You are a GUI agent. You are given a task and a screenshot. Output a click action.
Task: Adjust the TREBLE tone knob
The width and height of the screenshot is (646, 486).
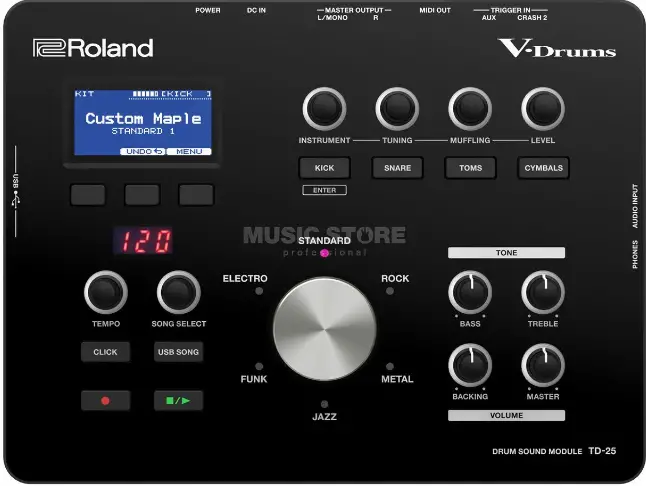click(543, 292)
